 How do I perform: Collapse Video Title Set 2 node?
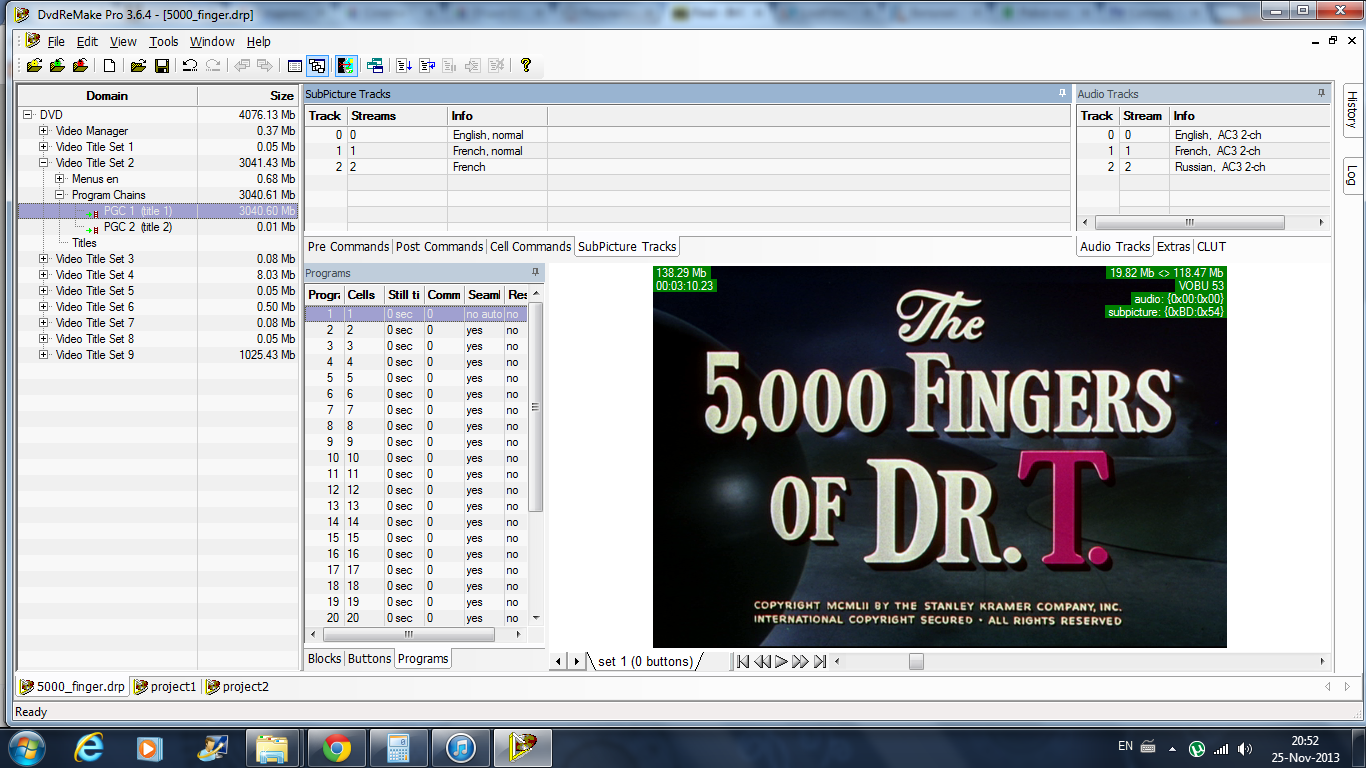[x=44, y=163]
